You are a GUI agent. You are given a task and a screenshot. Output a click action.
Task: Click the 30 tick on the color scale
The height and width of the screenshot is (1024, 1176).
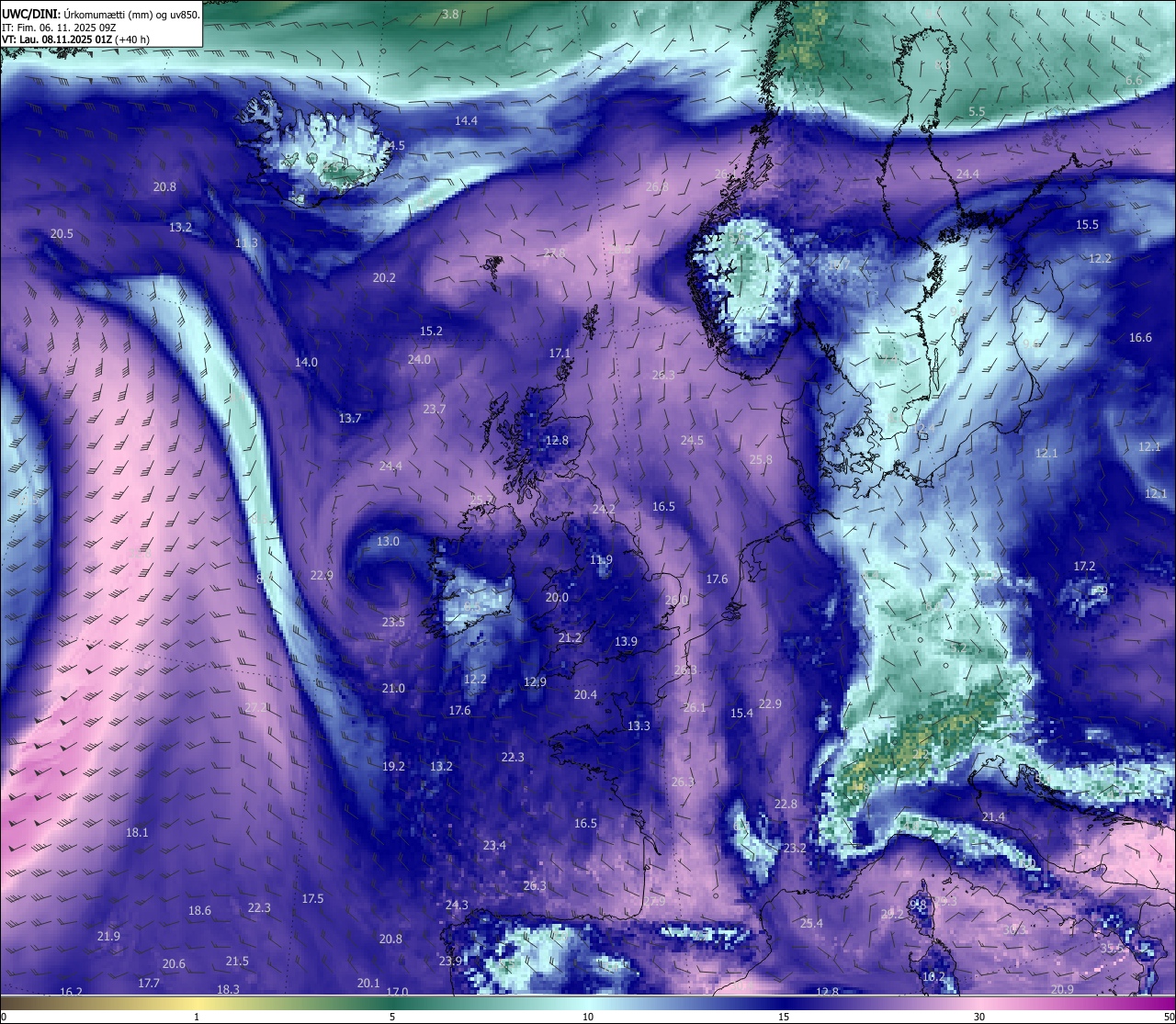(979, 1017)
